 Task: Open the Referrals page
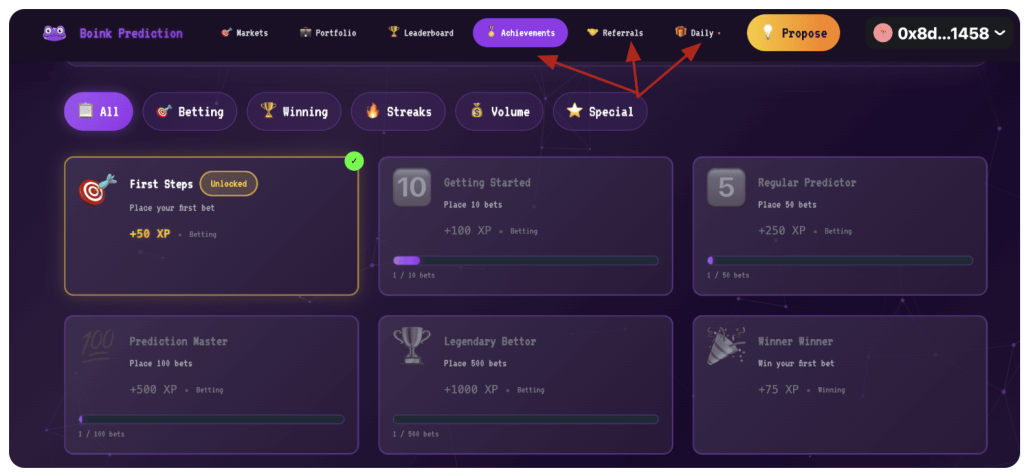click(x=615, y=33)
